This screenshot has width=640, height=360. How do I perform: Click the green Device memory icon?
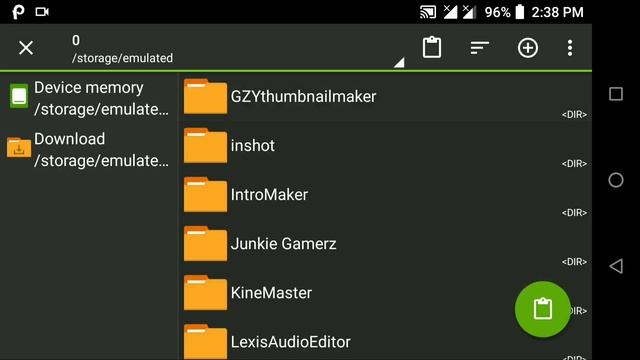[x=19, y=96]
